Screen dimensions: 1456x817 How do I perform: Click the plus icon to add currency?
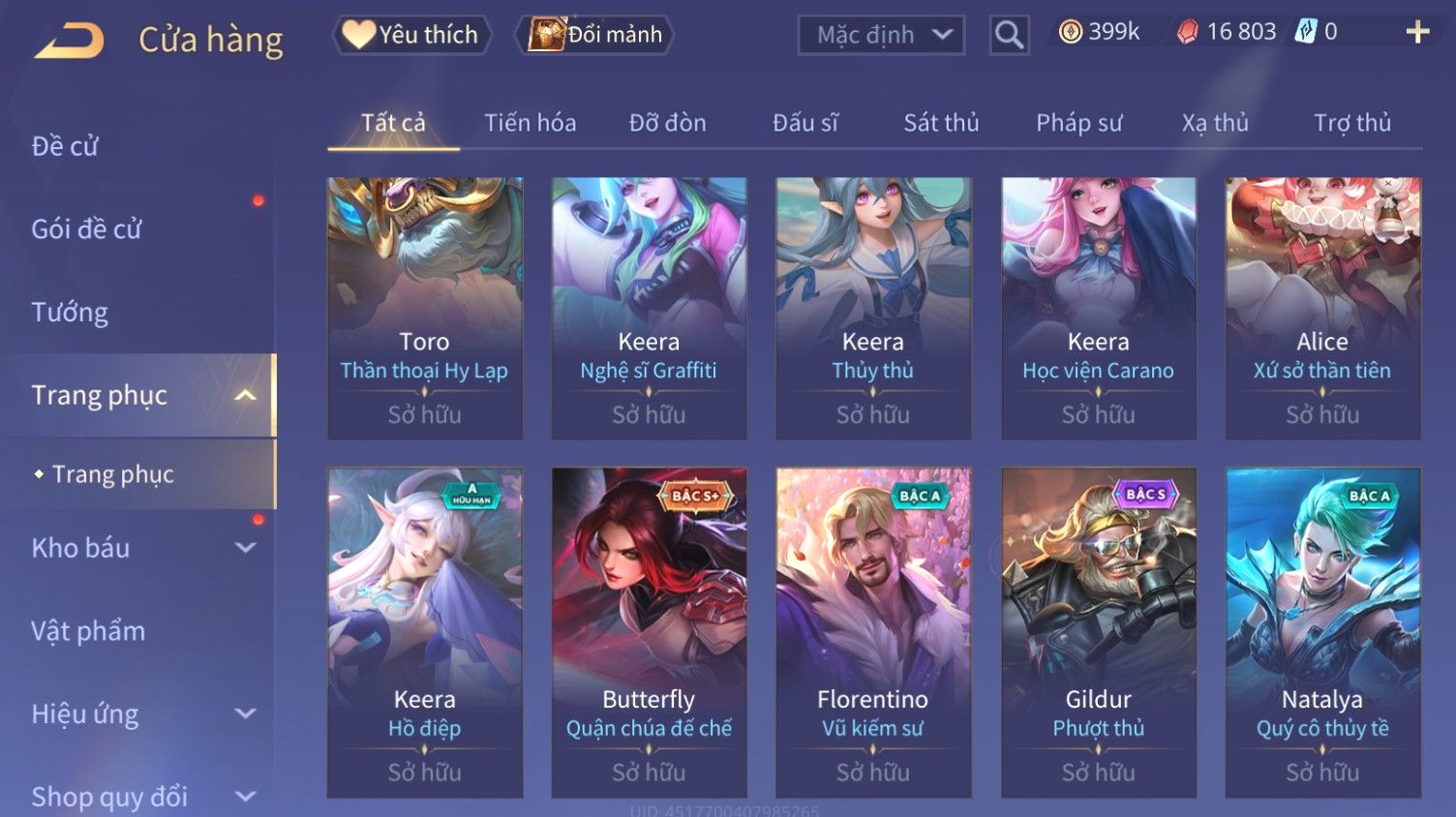[x=1417, y=32]
